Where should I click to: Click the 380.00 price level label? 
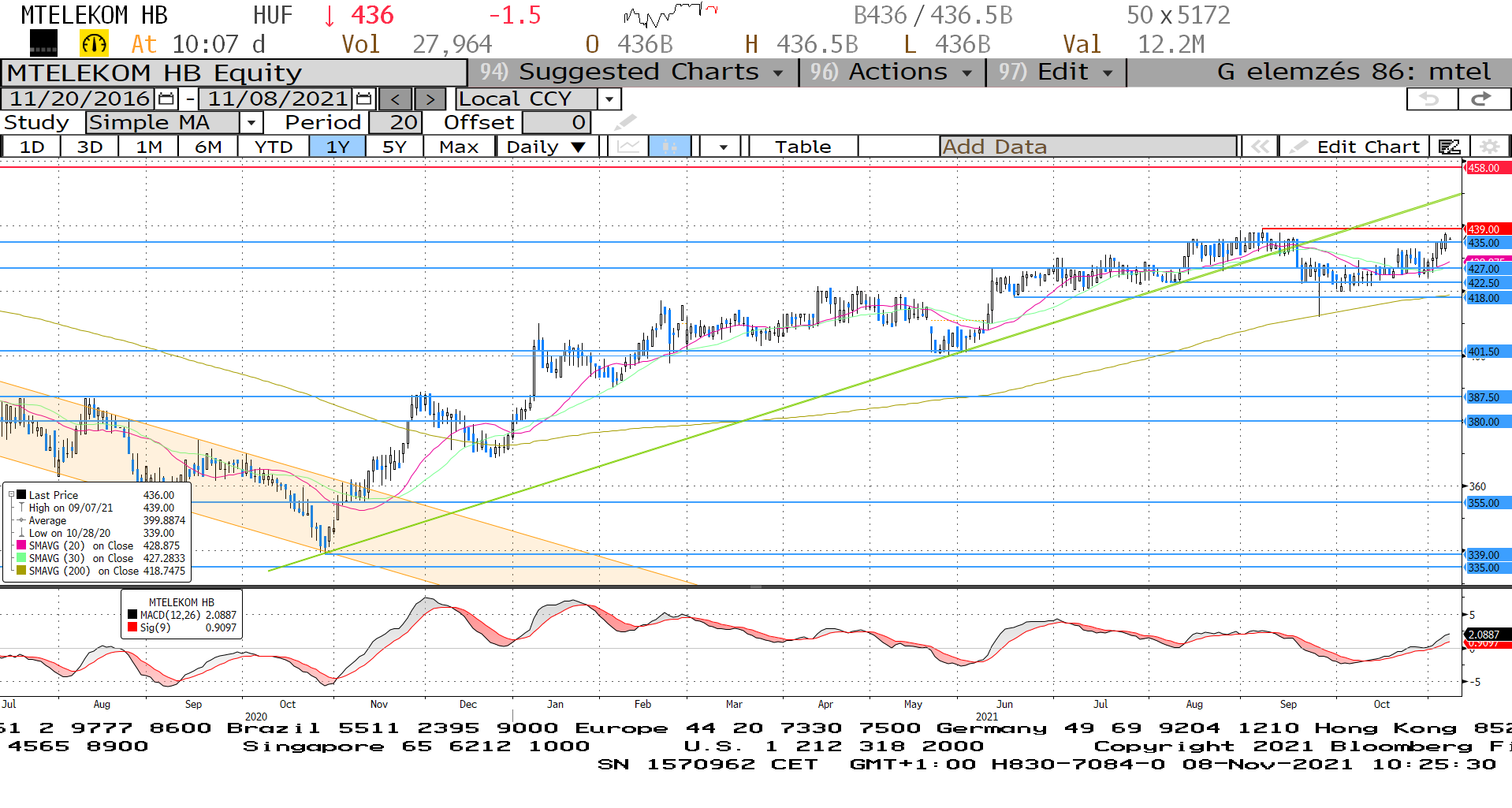click(x=1488, y=422)
